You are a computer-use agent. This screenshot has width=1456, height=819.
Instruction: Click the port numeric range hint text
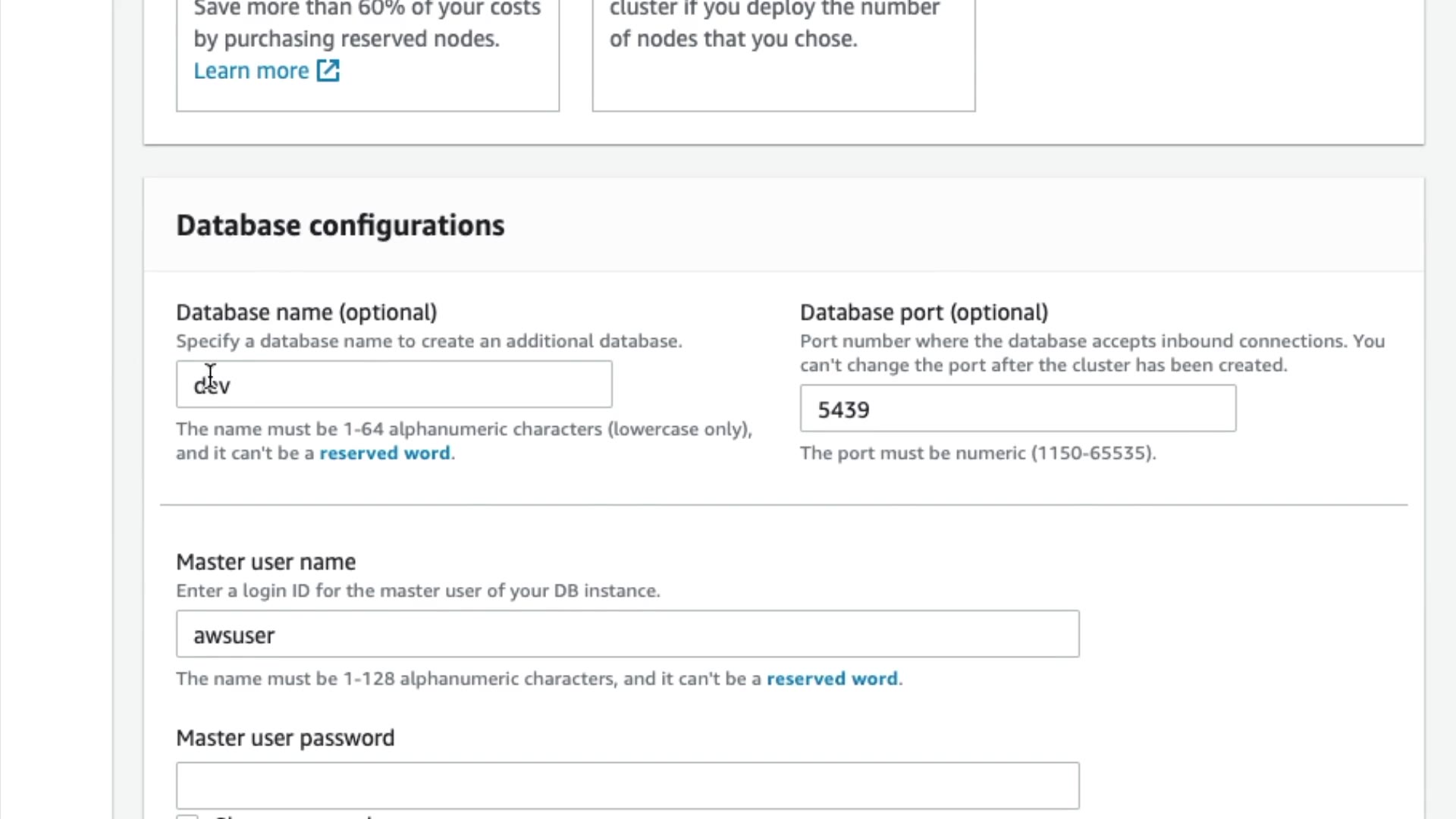(x=977, y=453)
